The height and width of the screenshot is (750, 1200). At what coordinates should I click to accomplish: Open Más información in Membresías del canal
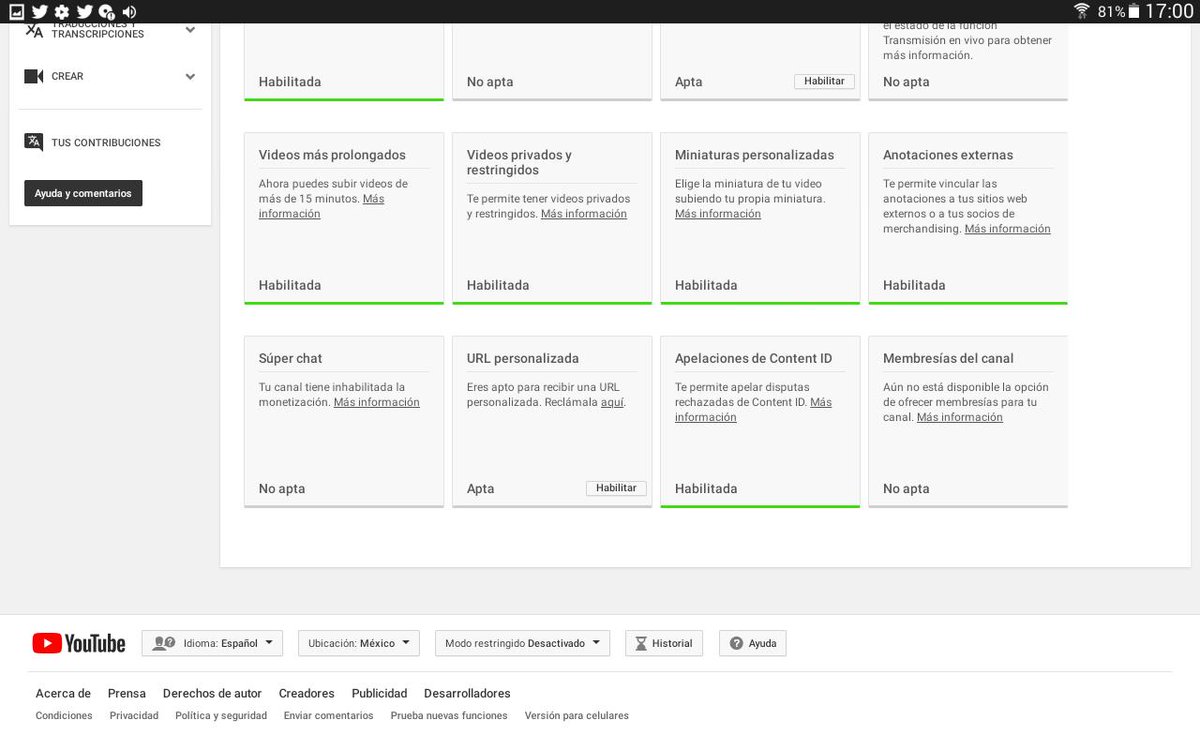point(960,417)
